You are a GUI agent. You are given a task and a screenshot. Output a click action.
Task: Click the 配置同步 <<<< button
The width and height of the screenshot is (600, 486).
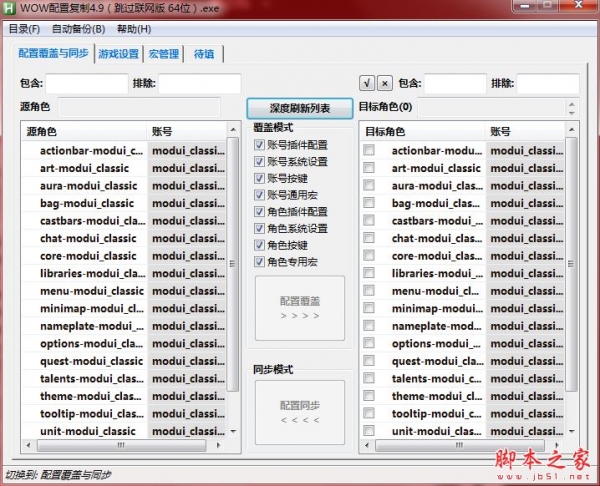pos(300,413)
